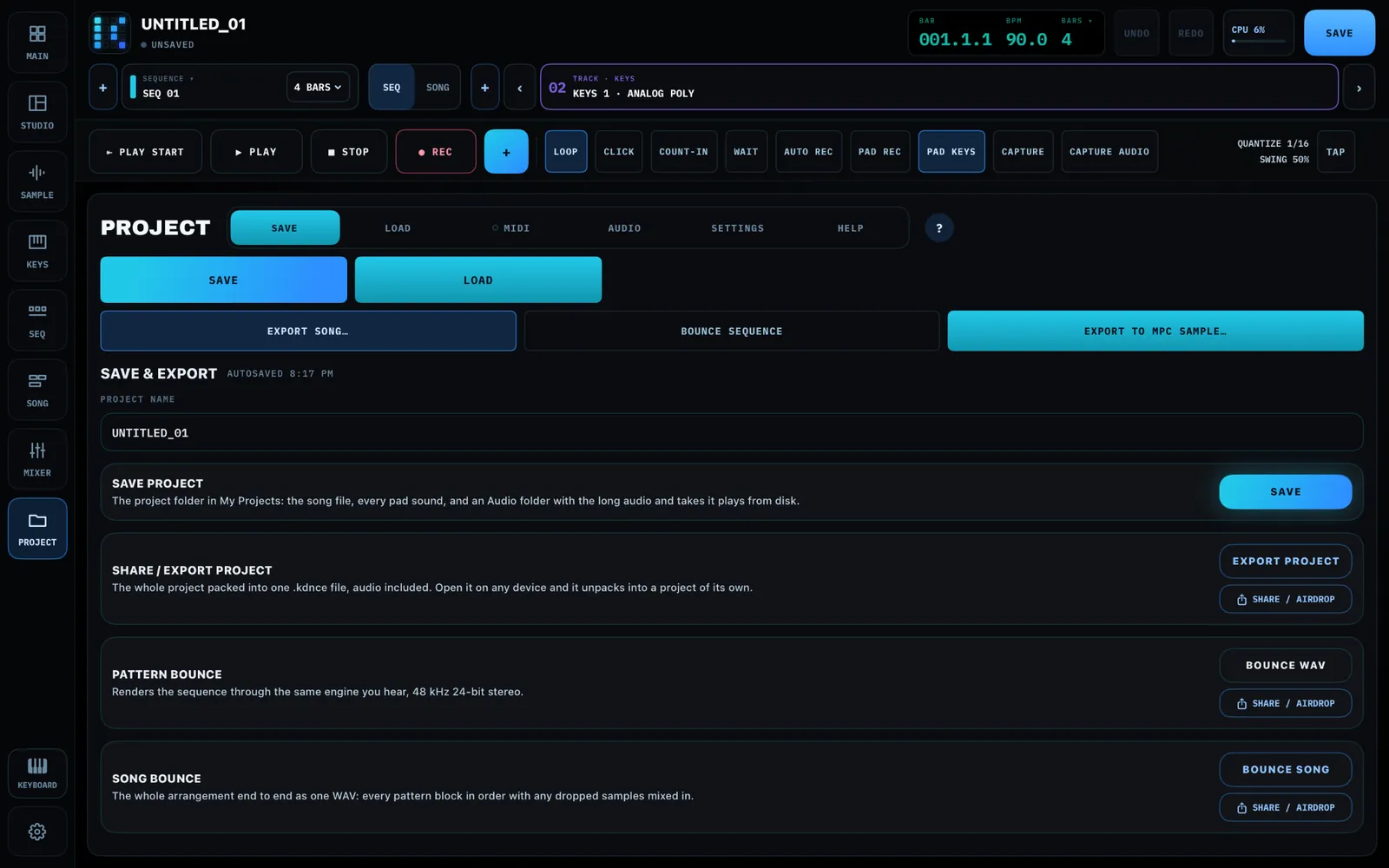
Task: Click the REDO button
Action: coord(1191,33)
